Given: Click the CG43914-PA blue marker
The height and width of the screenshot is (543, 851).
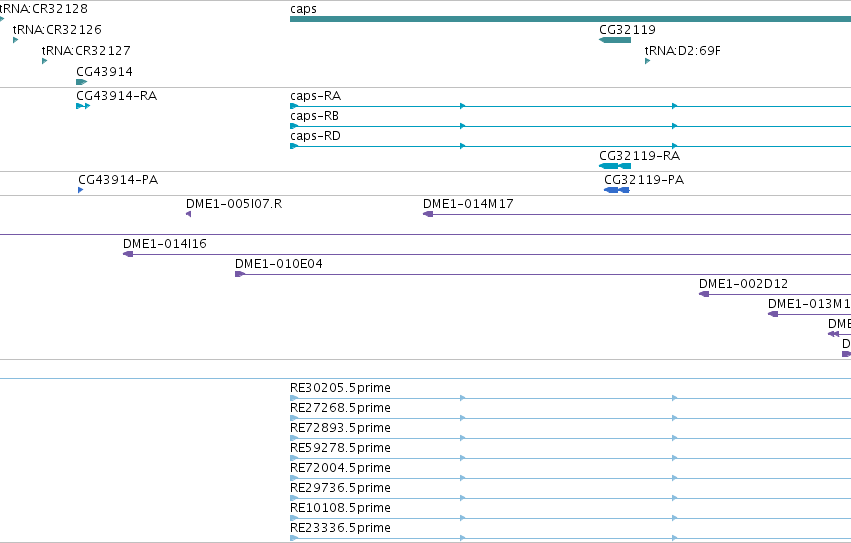Looking at the screenshot, I should click(x=80, y=190).
